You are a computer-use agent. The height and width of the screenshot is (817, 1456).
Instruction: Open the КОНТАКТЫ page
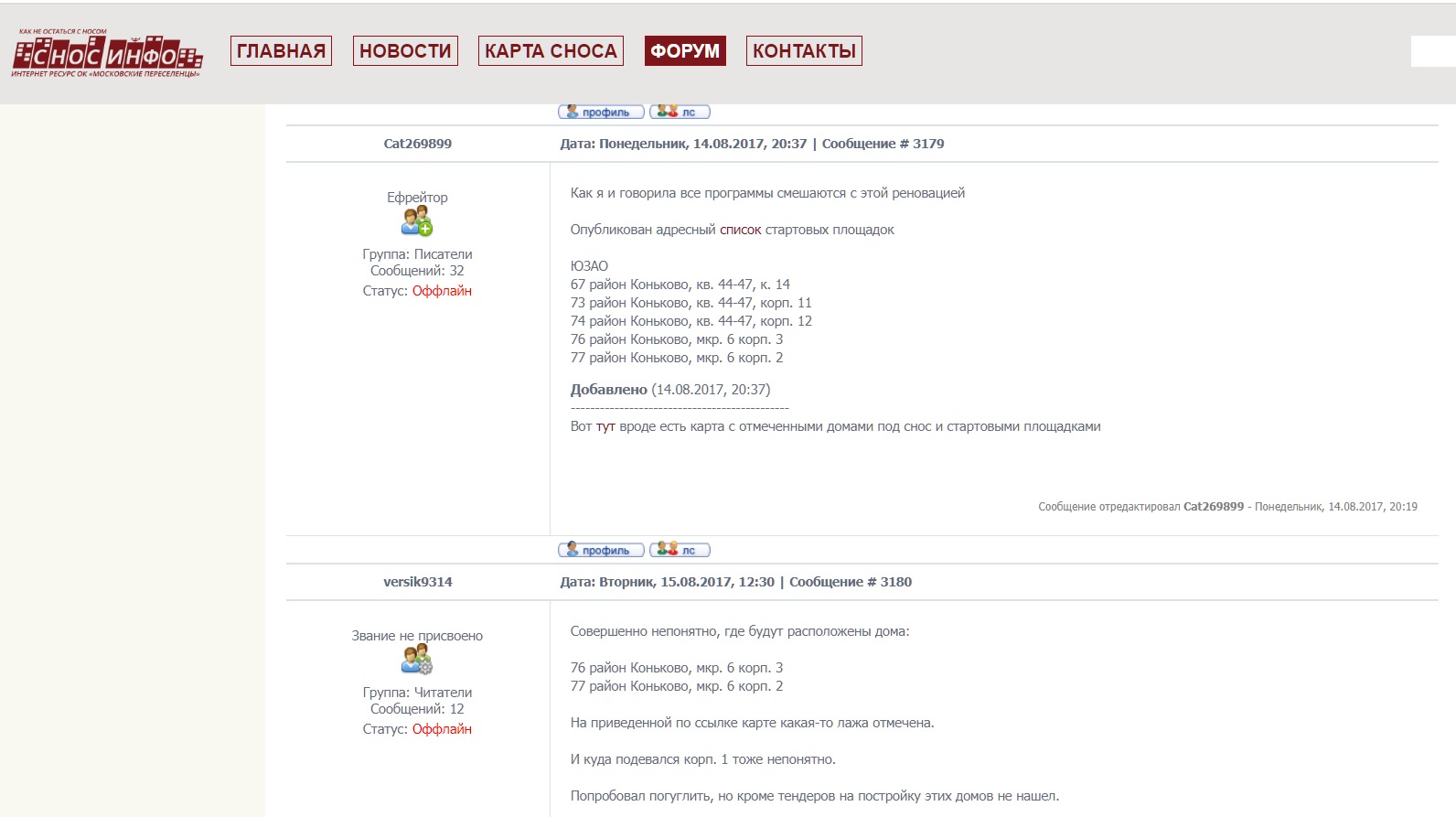pyautogui.click(x=804, y=51)
